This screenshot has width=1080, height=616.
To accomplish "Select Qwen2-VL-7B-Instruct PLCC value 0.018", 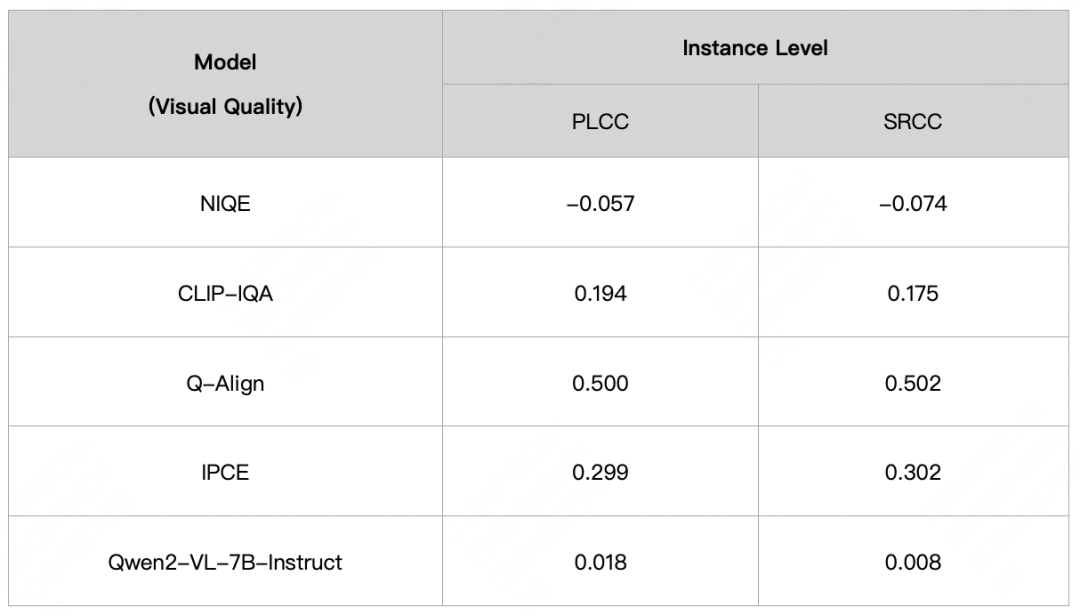I will click(x=600, y=561).
